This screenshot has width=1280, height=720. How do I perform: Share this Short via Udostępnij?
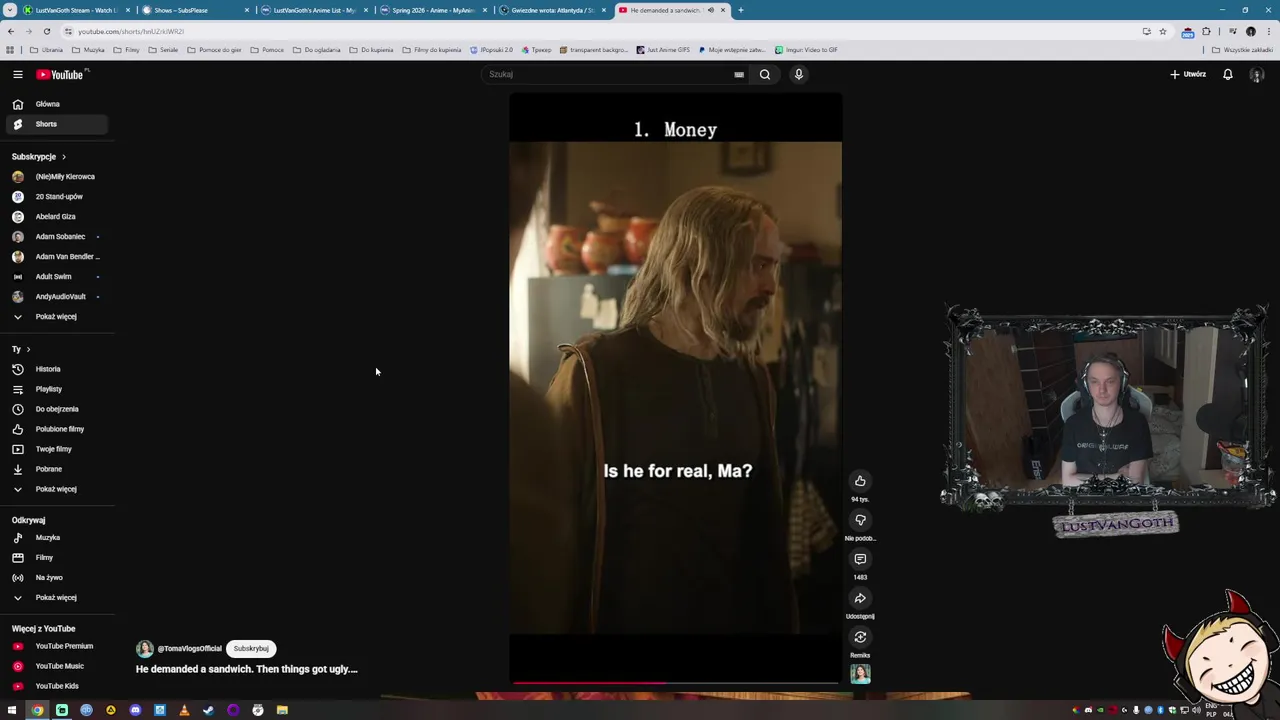(x=860, y=598)
